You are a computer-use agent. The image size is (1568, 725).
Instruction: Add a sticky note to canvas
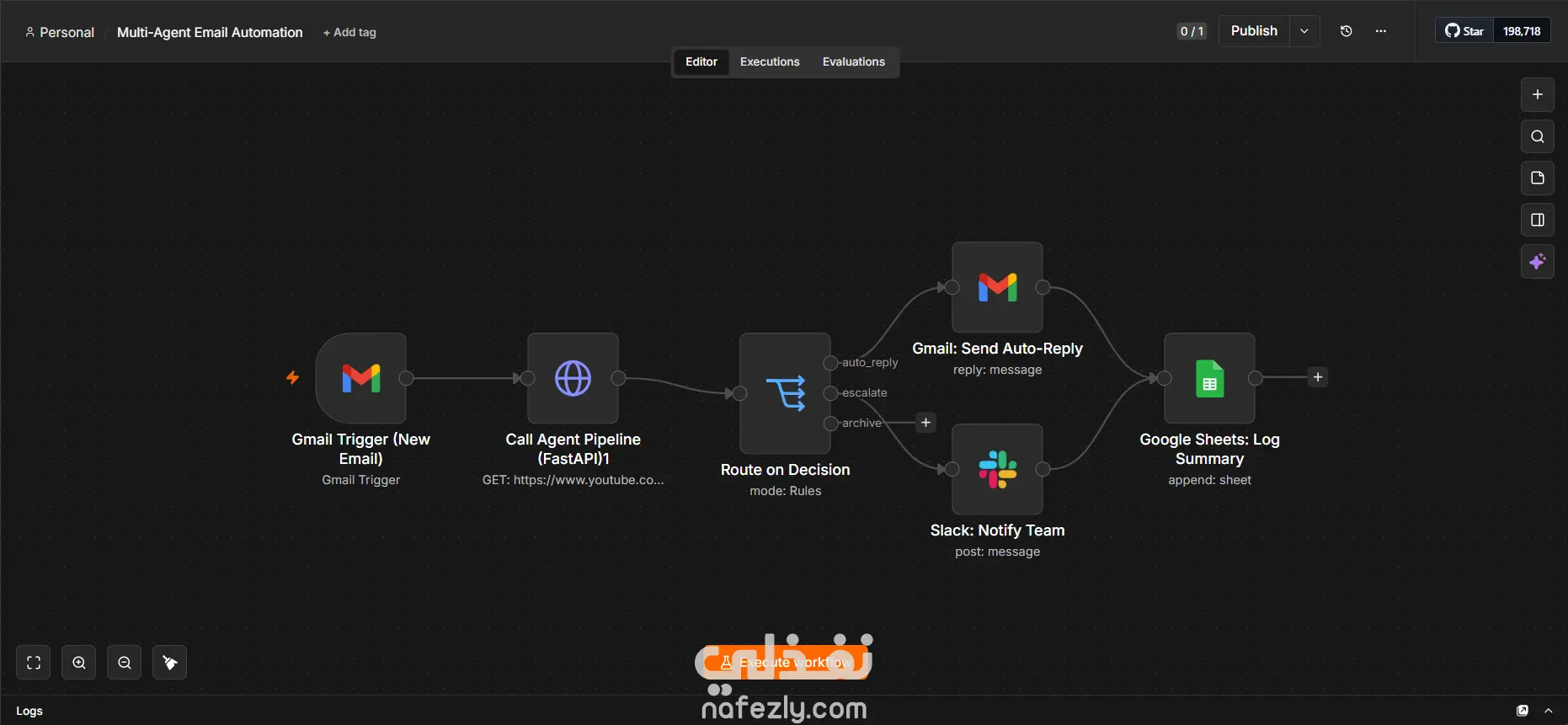[1538, 178]
